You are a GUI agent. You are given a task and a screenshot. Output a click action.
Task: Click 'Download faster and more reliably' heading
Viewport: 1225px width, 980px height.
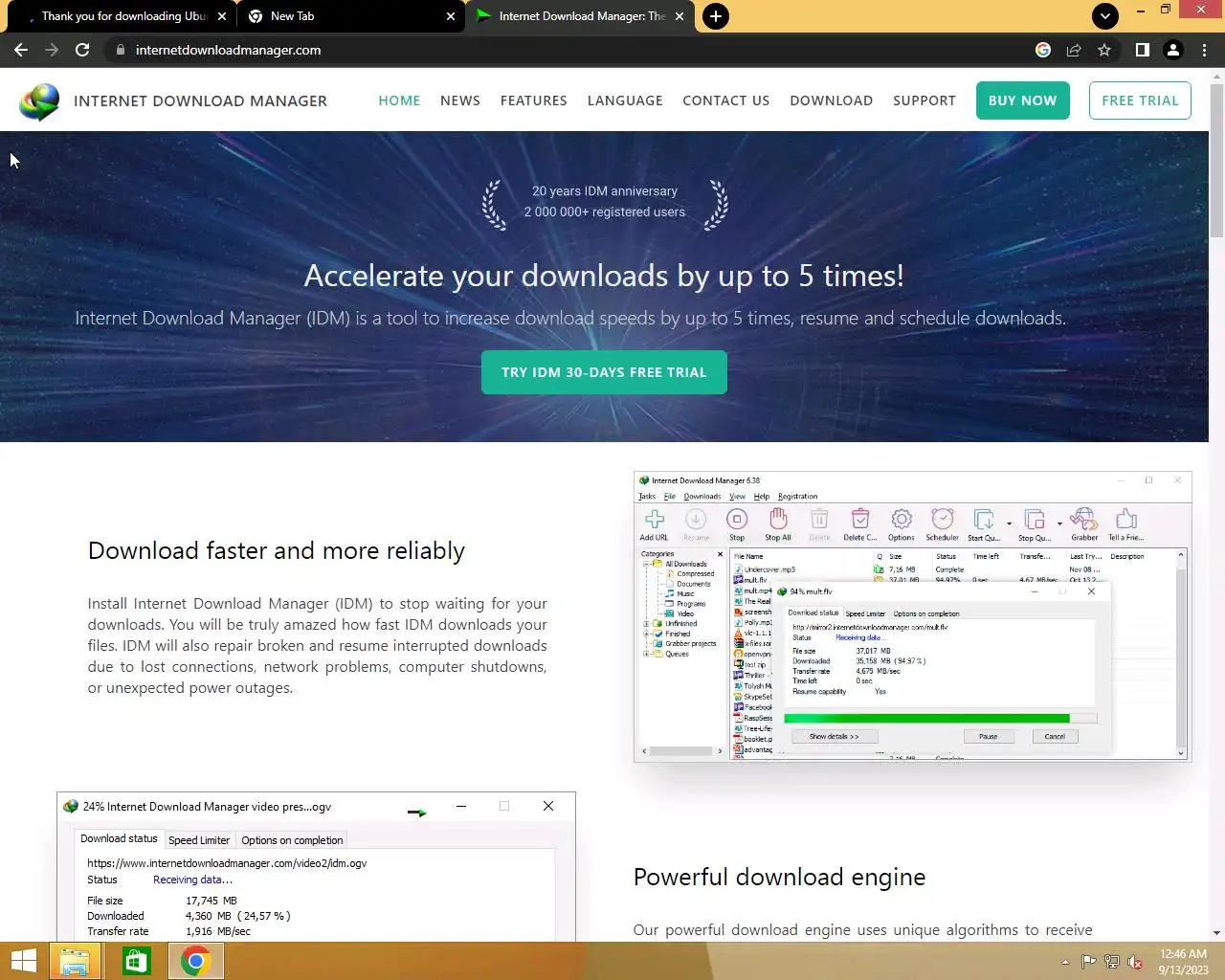pyautogui.click(x=277, y=551)
